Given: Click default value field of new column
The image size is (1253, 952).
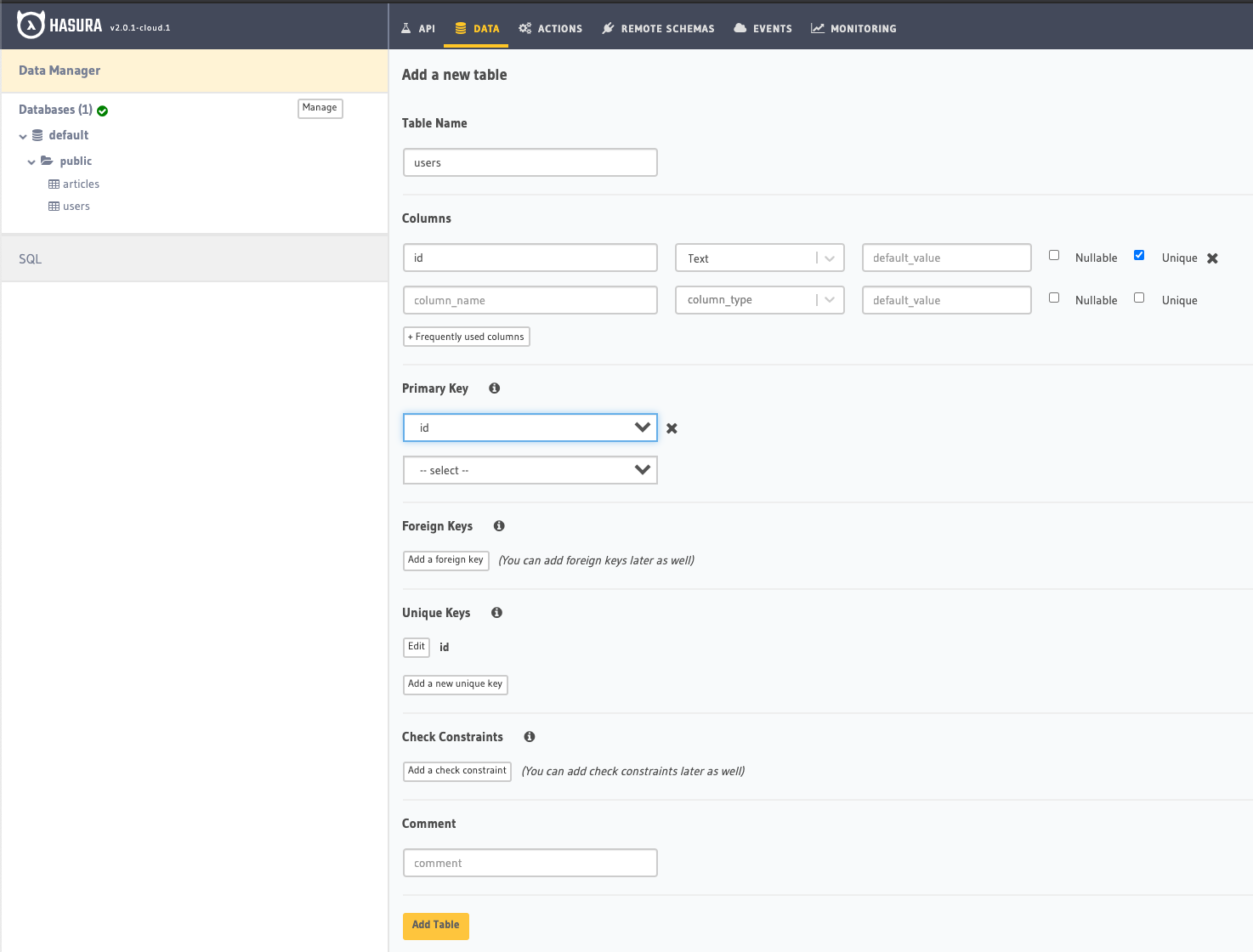Looking at the screenshot, I should click(x=947, y=300).
